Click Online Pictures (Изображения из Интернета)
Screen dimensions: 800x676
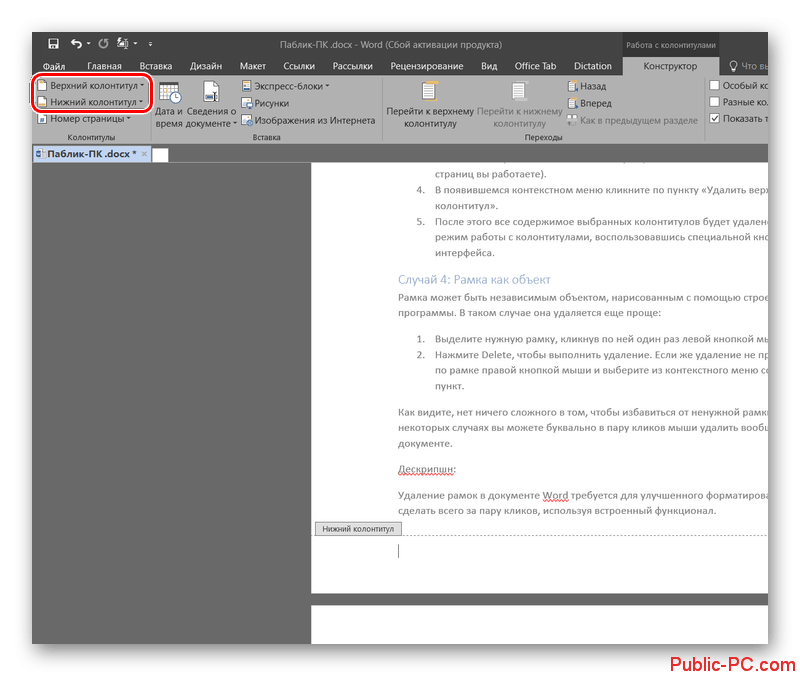pyautogui.click(x=308, y=120)
